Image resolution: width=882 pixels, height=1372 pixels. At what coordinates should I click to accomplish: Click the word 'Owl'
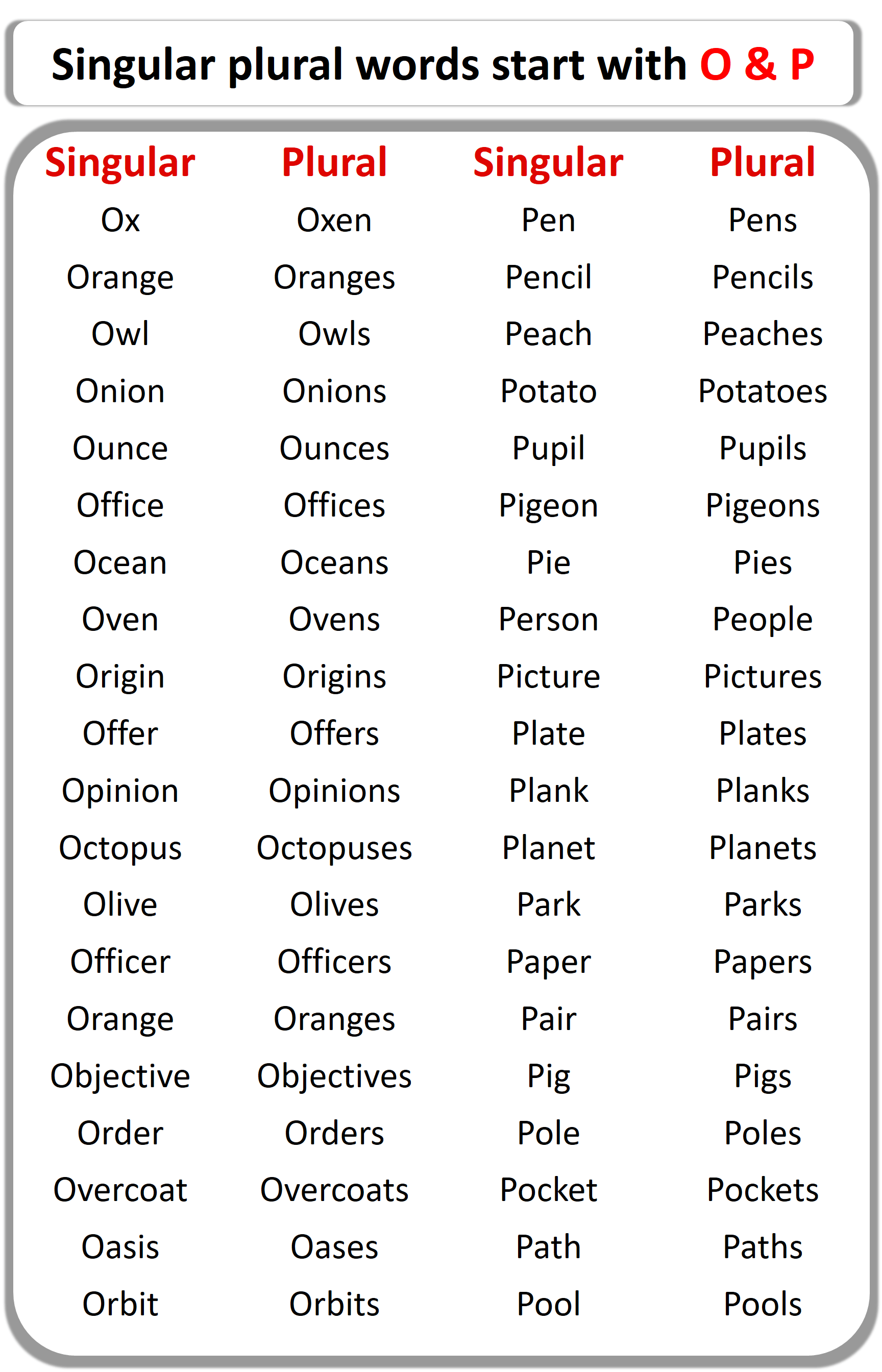(120, 334)
